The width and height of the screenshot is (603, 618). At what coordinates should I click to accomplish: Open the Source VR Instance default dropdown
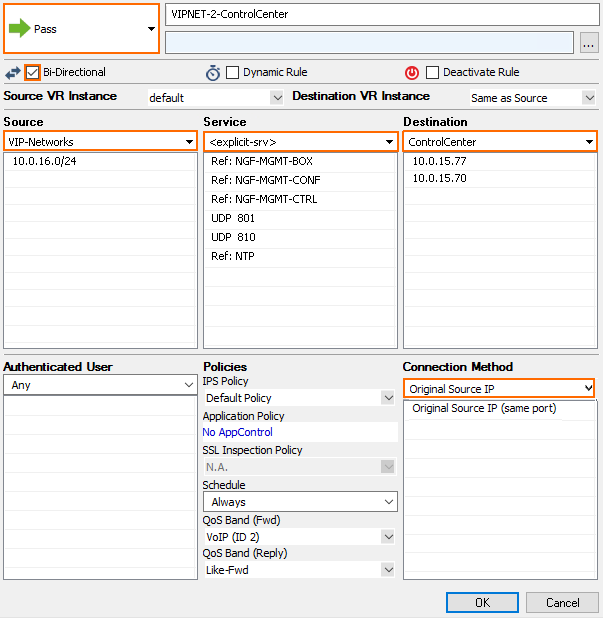(216, 97)
